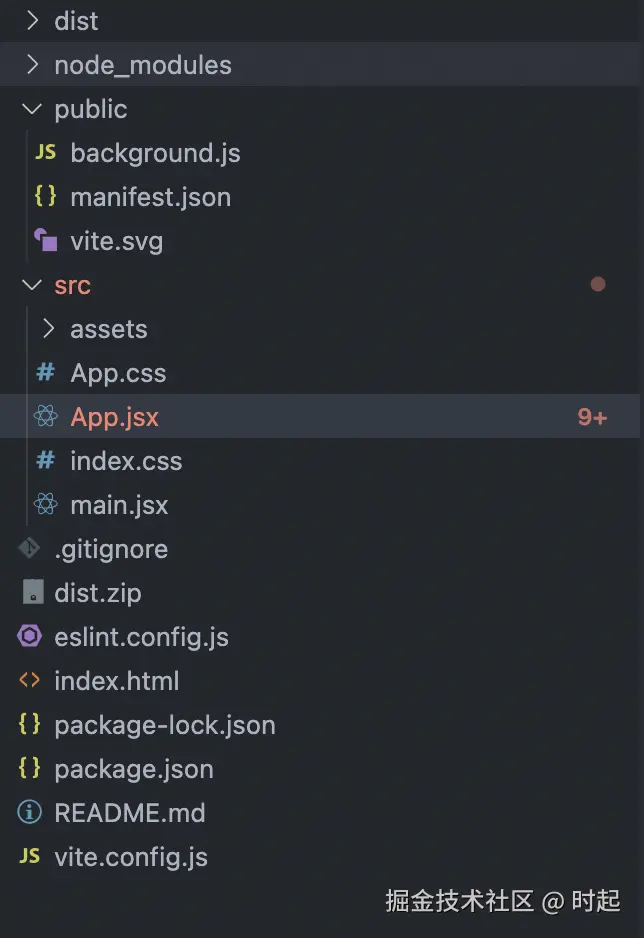
Task: Click the purple icon beside vite.svg
Action: 45,241
